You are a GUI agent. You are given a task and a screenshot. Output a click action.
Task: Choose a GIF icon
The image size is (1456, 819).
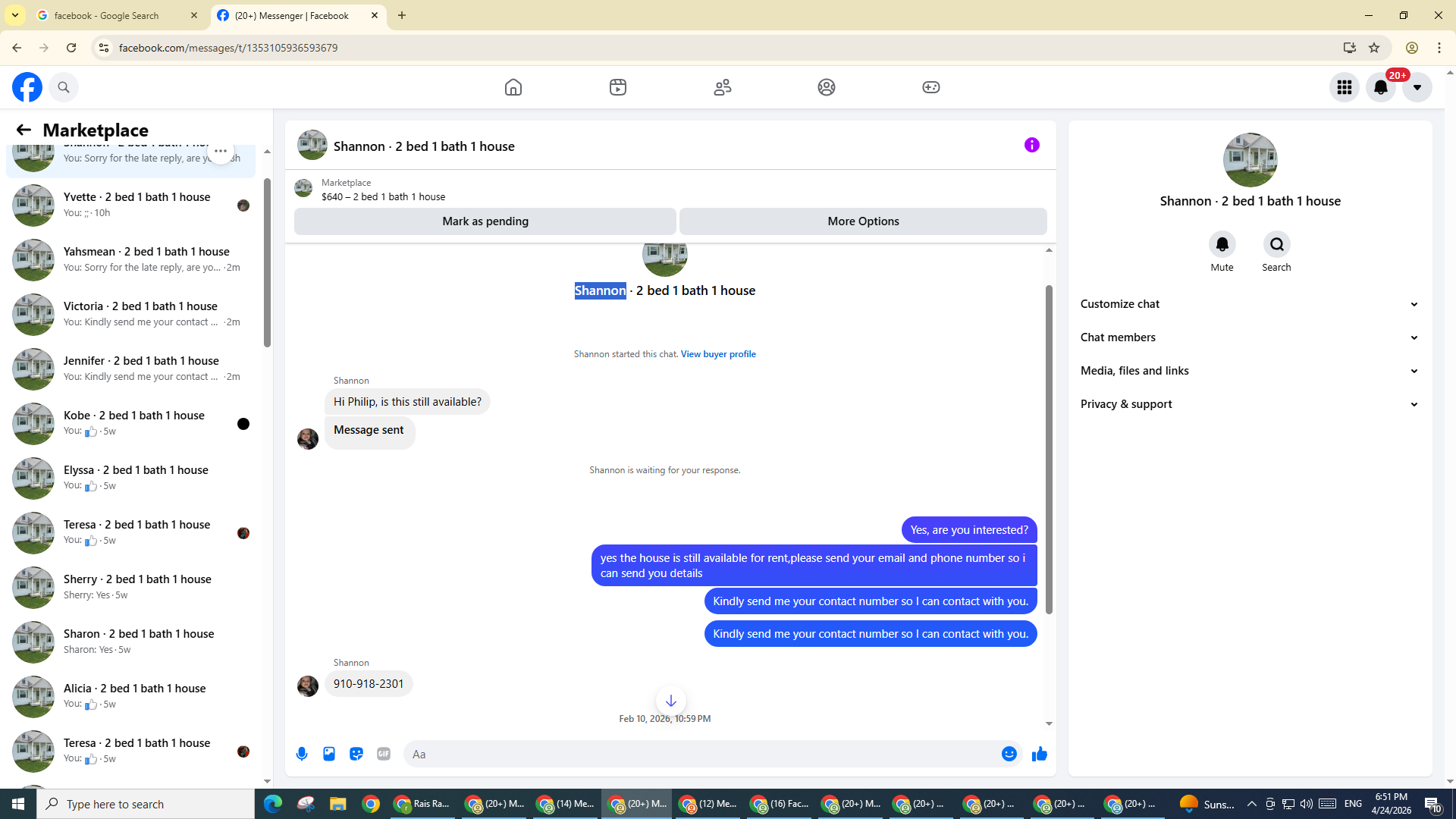tap(384, 754)
